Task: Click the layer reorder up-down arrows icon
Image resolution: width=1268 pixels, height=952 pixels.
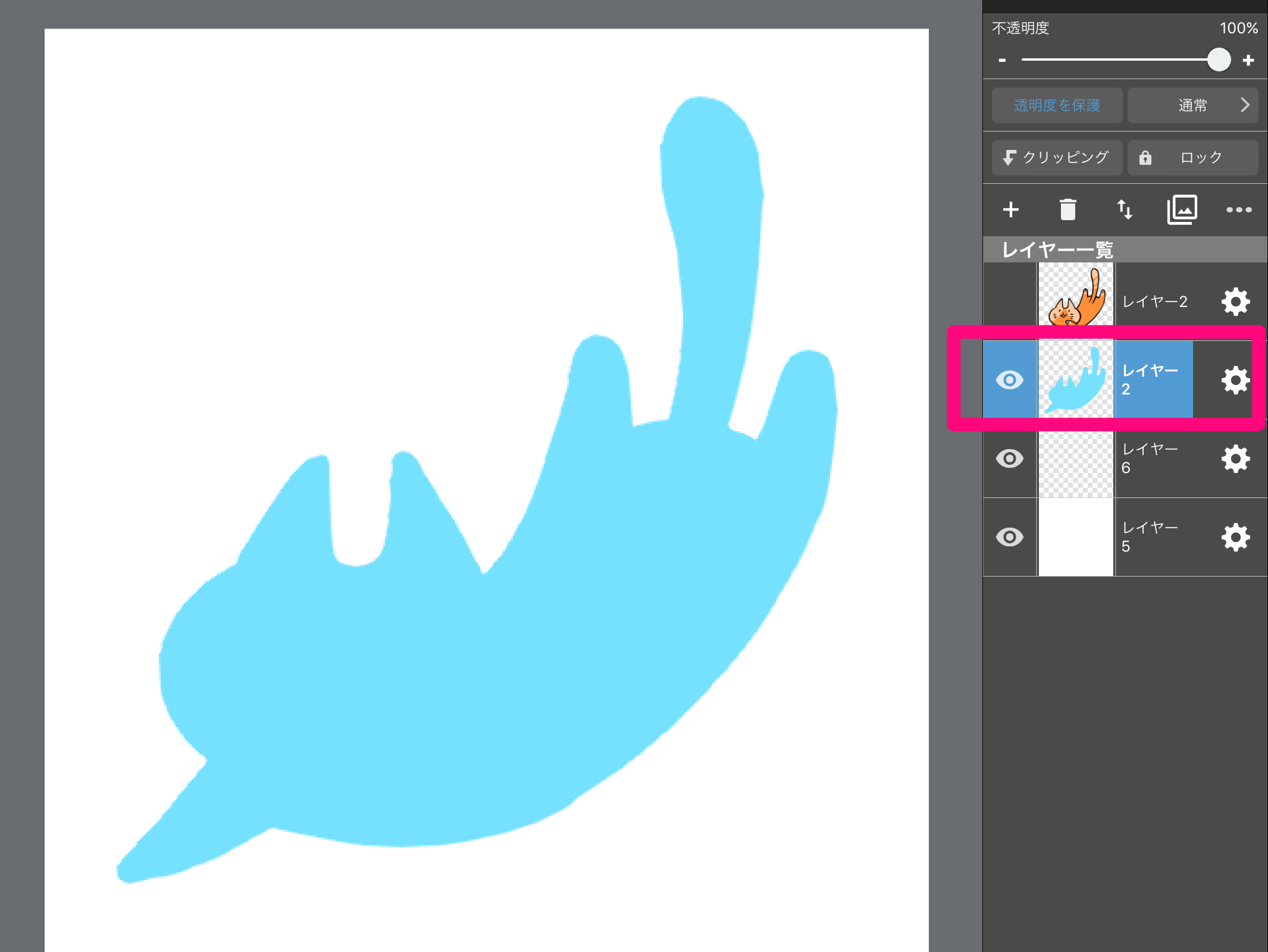Action: coord(1125,209)
